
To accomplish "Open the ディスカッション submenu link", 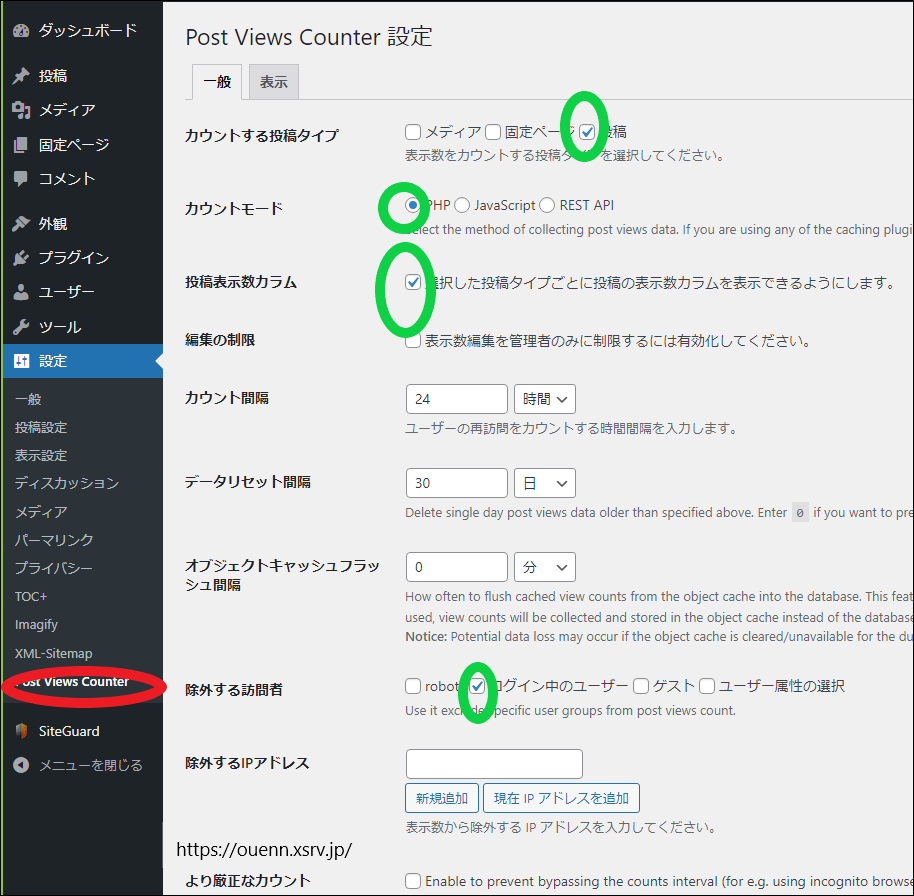I will [67, 483].
